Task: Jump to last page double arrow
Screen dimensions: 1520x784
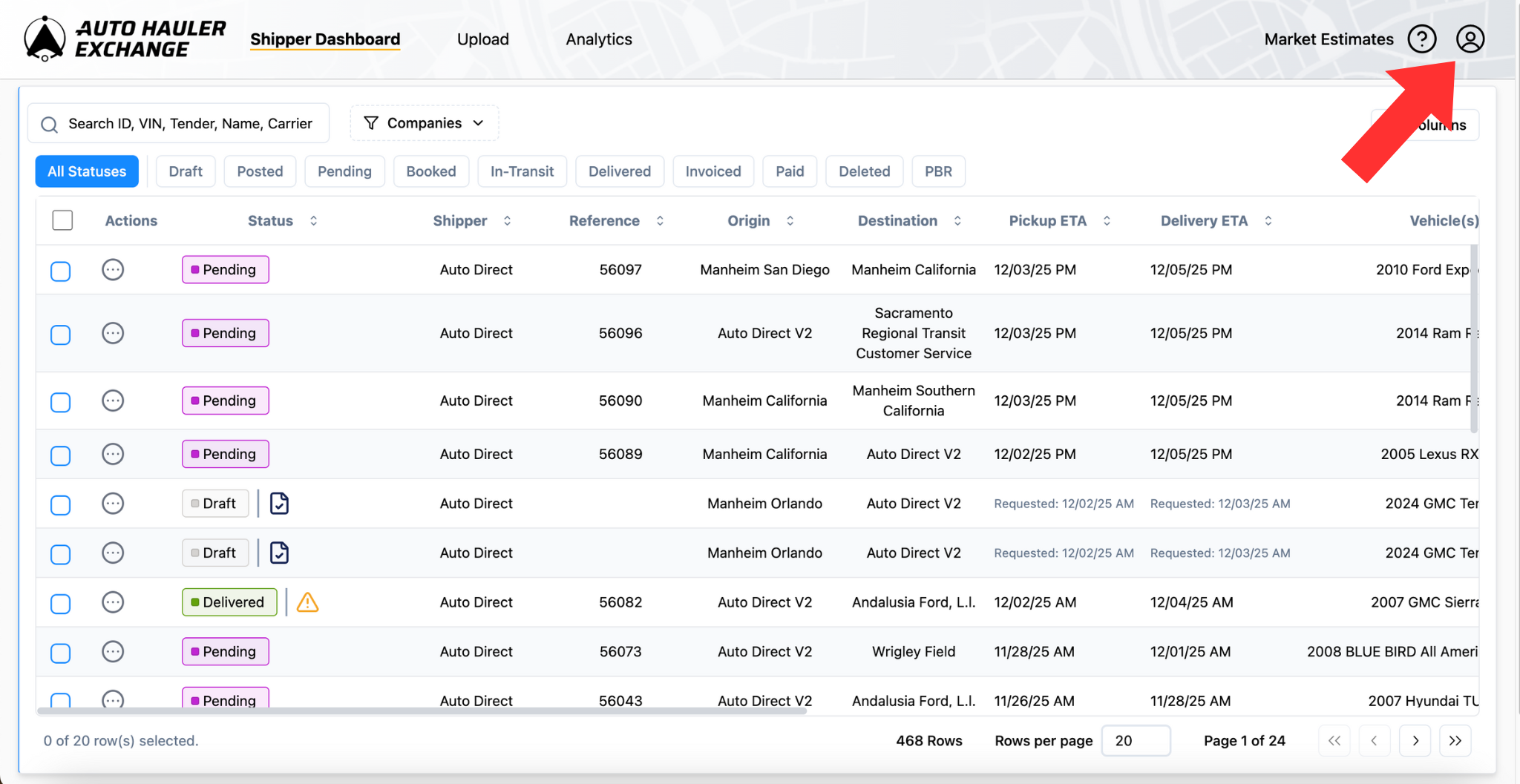Action: (1455, 740)
